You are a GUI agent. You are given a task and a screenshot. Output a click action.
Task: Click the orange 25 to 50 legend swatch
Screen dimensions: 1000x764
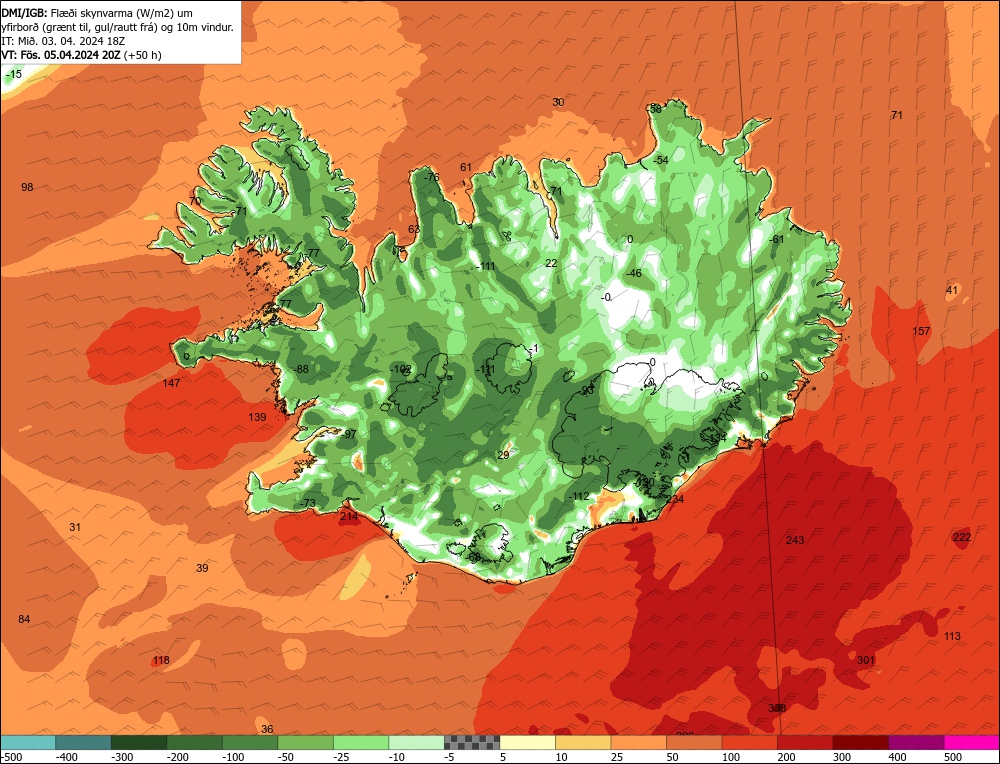(x=638, y=742)
